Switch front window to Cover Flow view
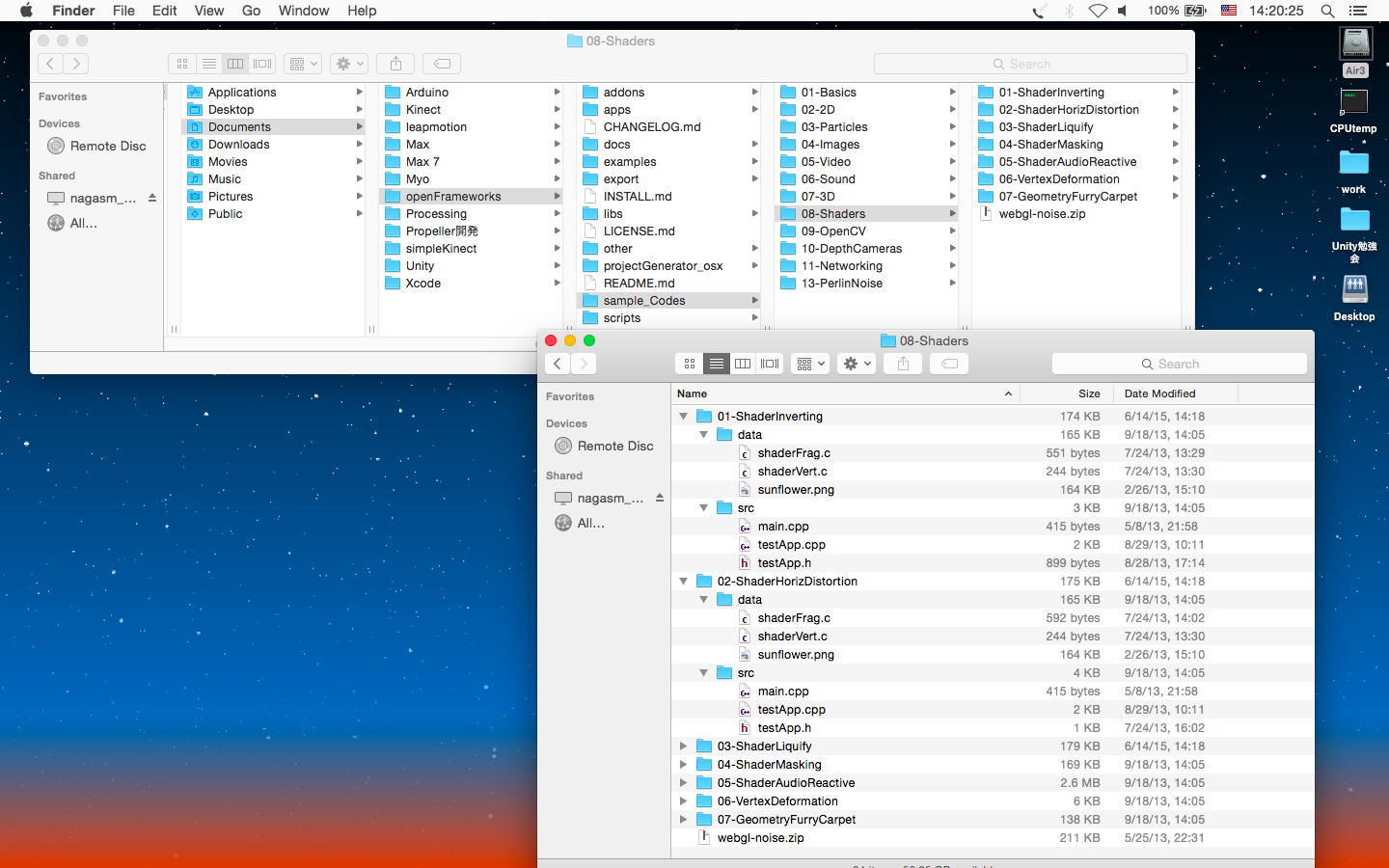The width and height of the screenshot is (1389, 868). 770,364
